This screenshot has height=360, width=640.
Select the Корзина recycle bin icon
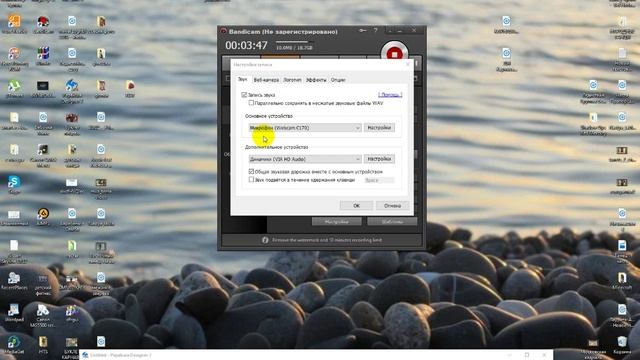pyautogui.click(x=622, y=345)
